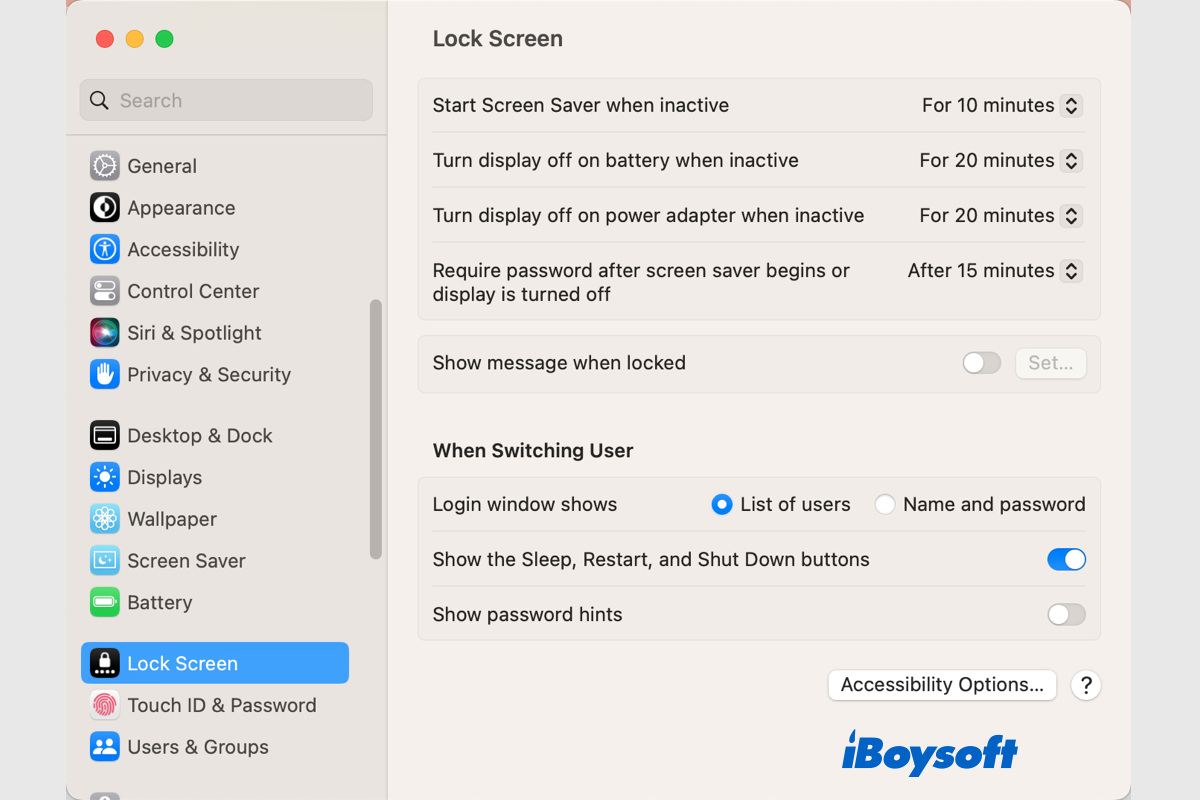The height and width of the screenshot is (800, 1200).
Task: Select the Control Center icon
Action: tap(104, 291)
